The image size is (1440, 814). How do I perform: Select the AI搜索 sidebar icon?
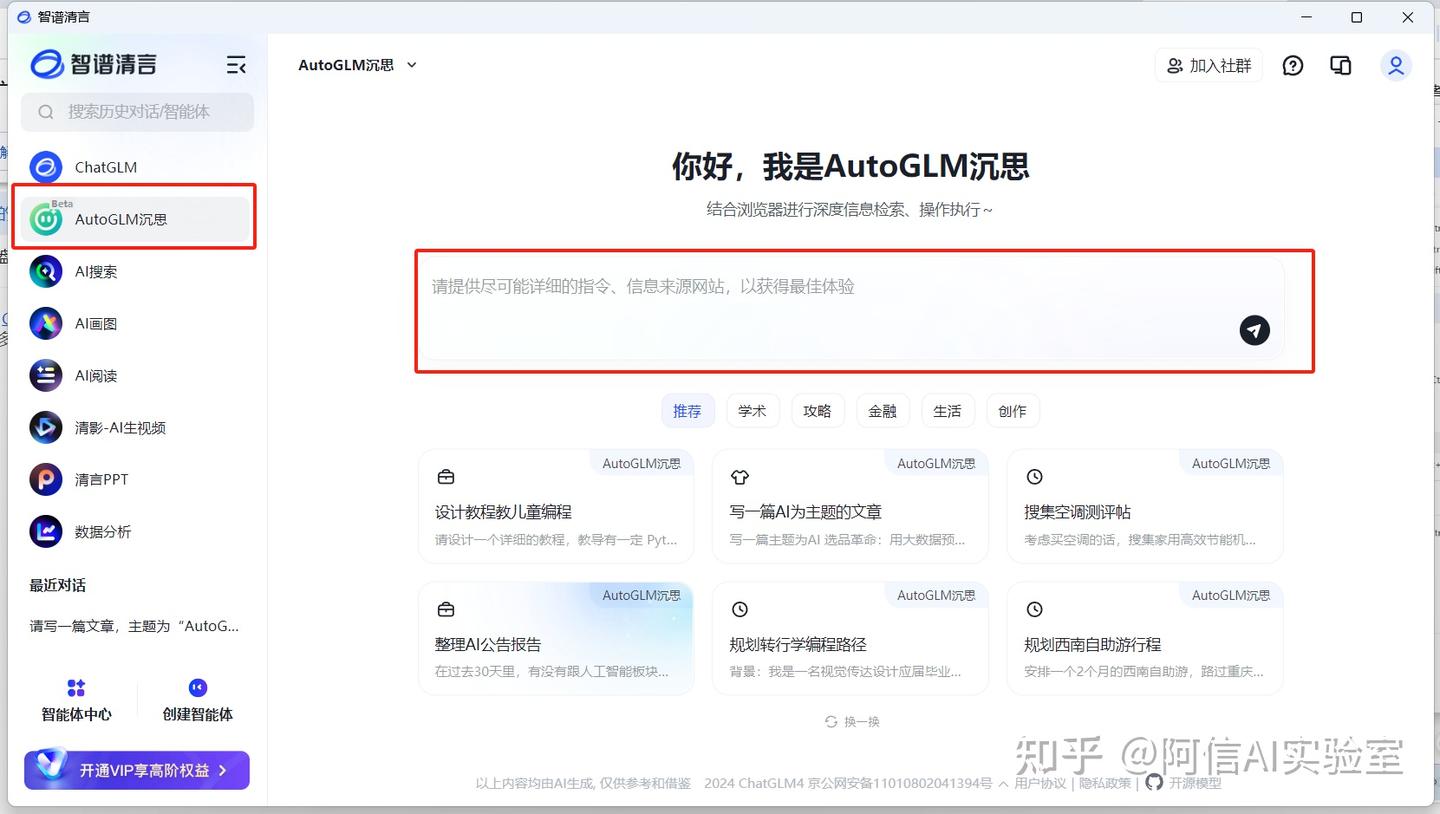[x=45, y=271]
